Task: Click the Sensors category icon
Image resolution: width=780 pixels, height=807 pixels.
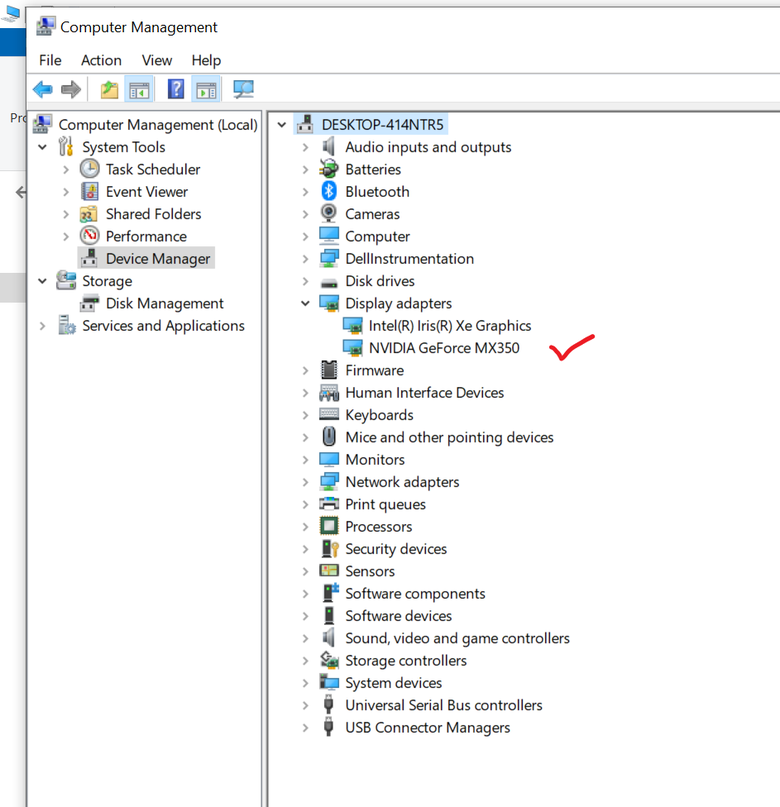Action: pos(329,571)
